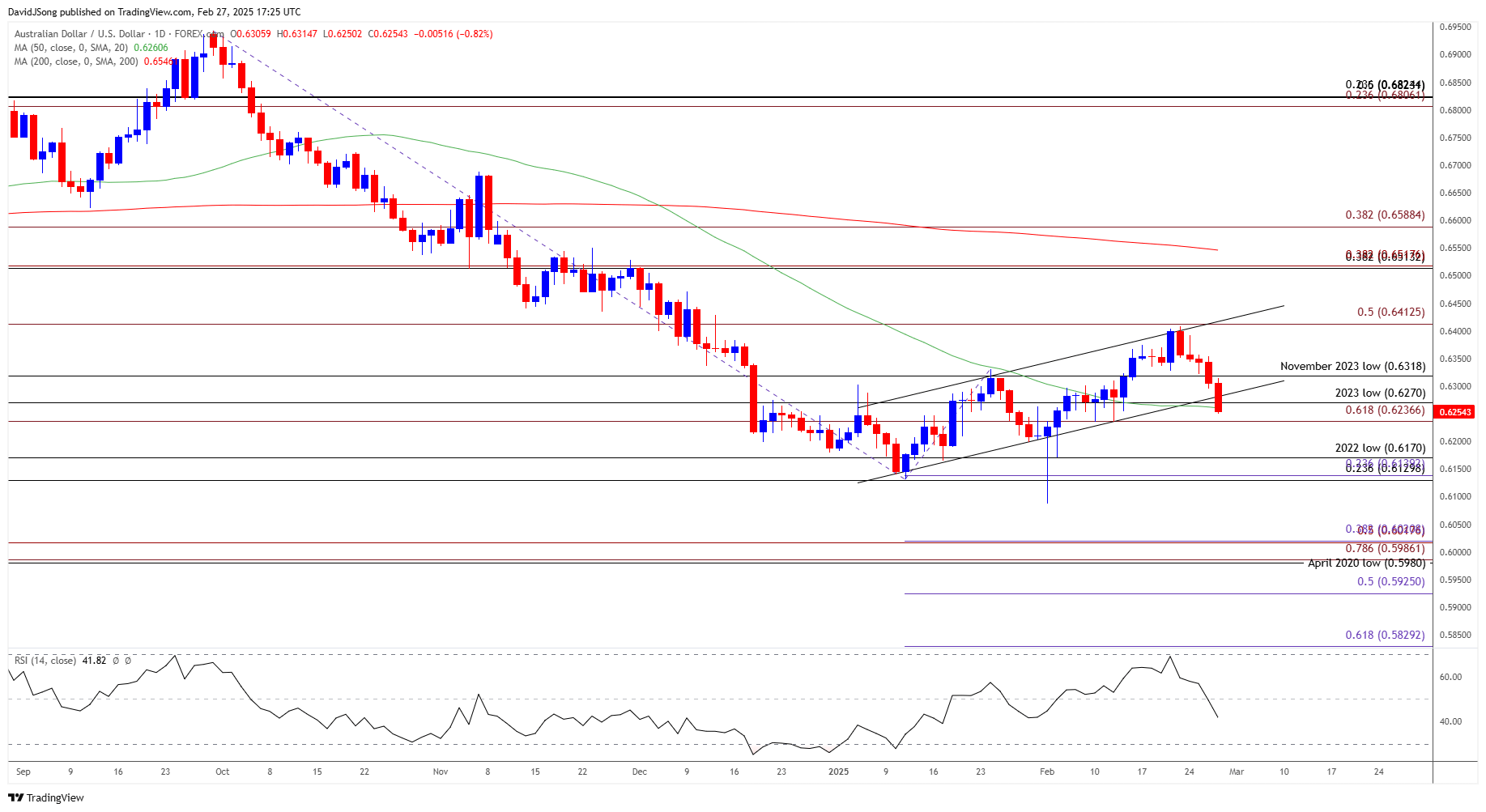Click the 60.00 level on RSI scale

coord(1450,678)
